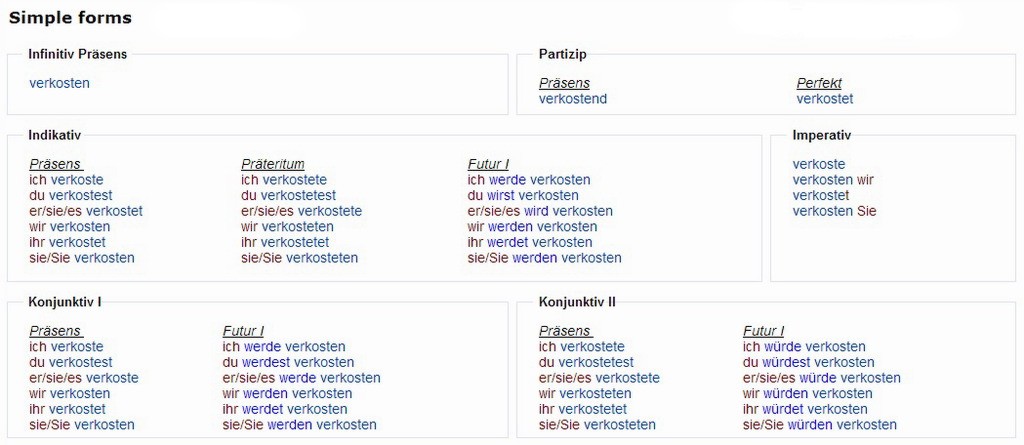The image size is (1024, 445).
Task: Click the 'Präsens' heading under Indikativ
Action: pyautogui.click(x=55, y=164)
